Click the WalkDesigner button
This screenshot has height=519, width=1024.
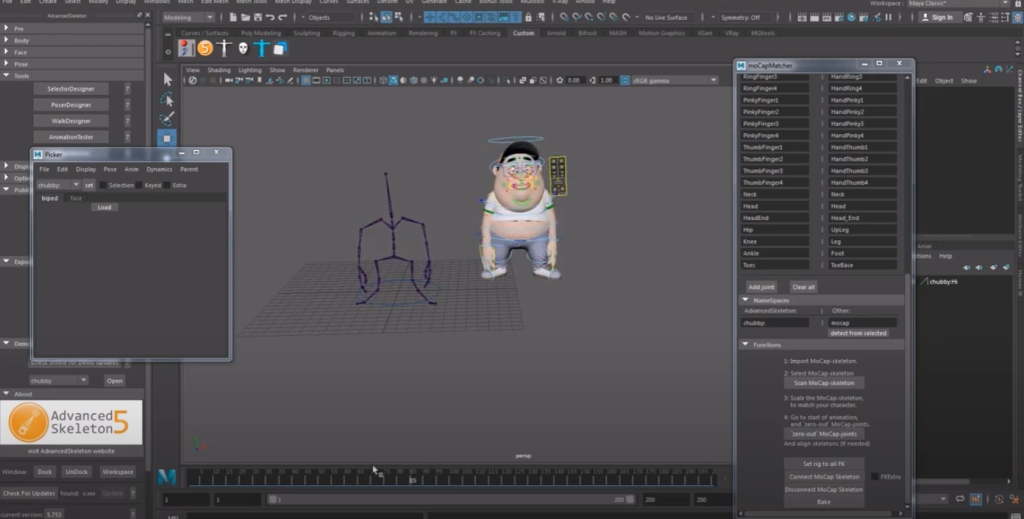[71, 121]
